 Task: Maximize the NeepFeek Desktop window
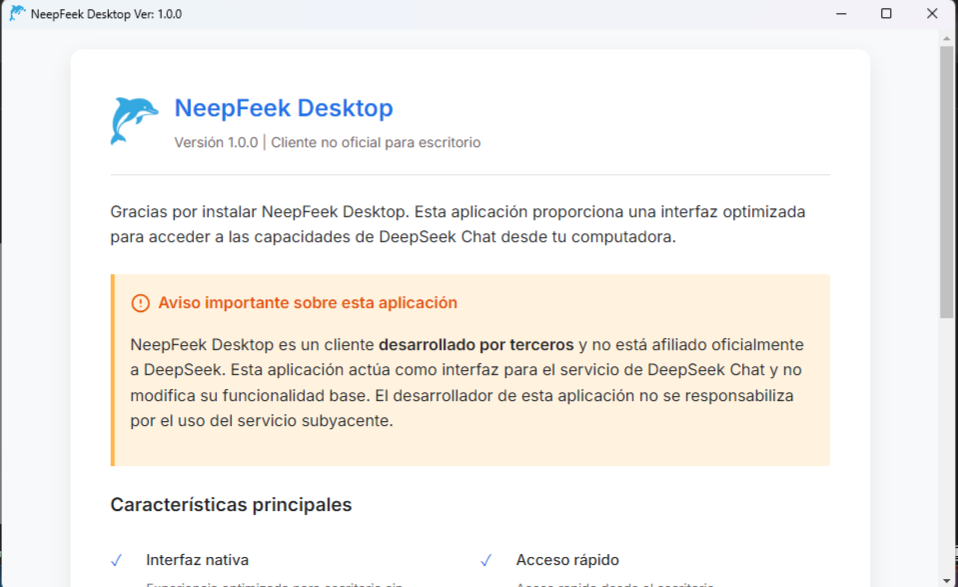pos(886,13)
